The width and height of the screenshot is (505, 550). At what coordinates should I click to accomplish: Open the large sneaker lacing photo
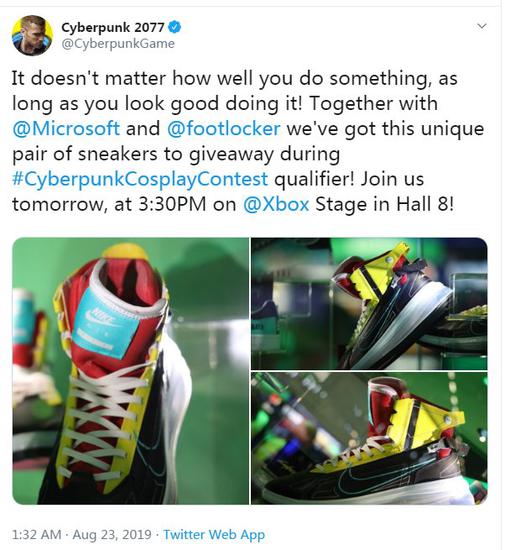[130, 371]
